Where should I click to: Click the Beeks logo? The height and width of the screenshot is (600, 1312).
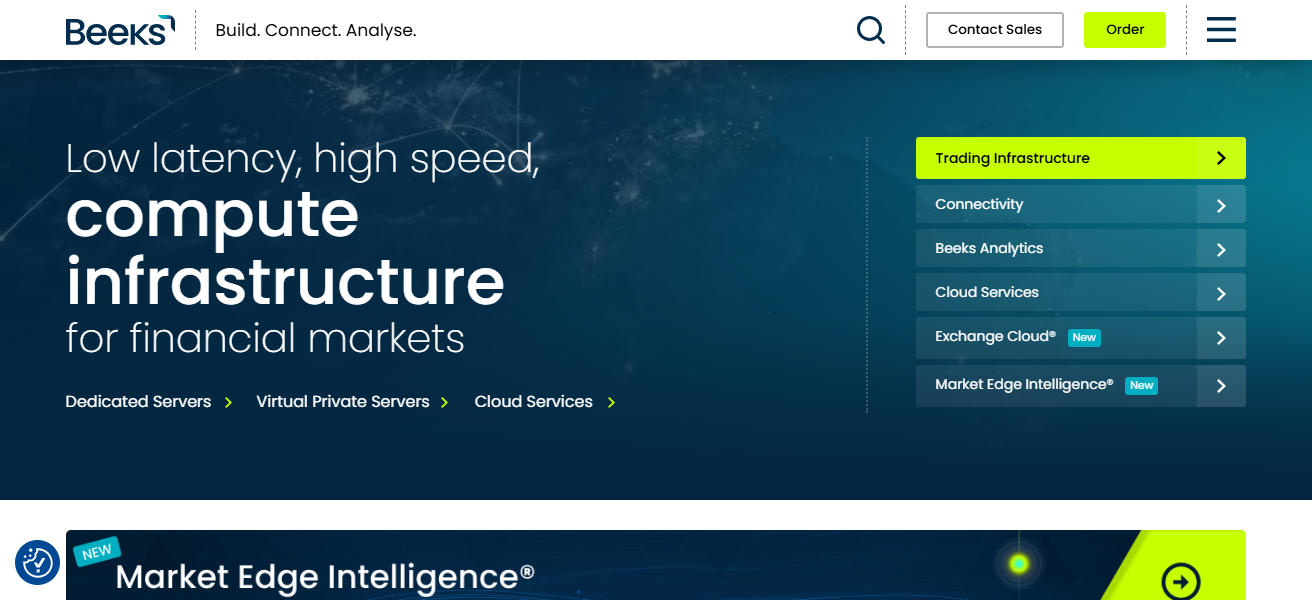tap(118, 30)
